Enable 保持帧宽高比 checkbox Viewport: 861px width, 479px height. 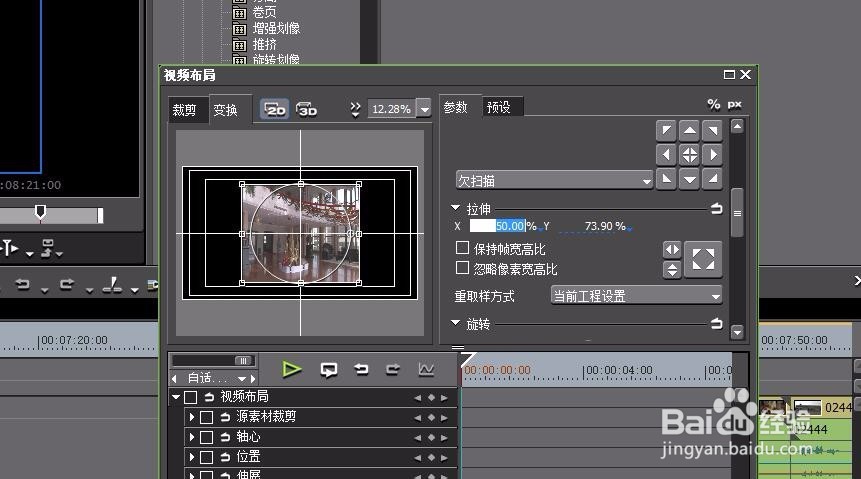(462, 248)
